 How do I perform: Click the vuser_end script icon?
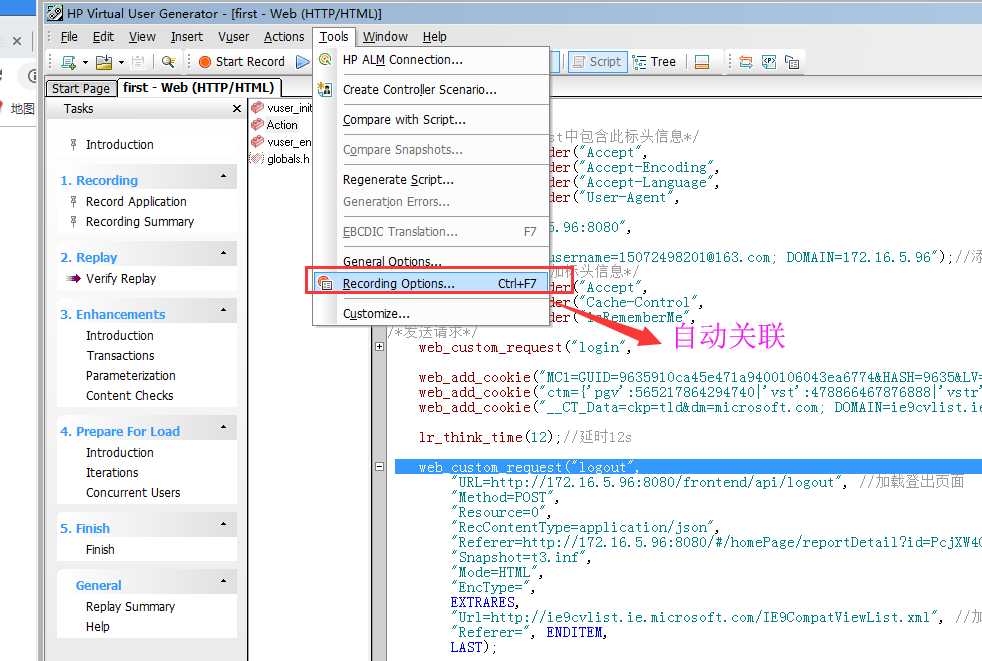[x=257, y=142]
